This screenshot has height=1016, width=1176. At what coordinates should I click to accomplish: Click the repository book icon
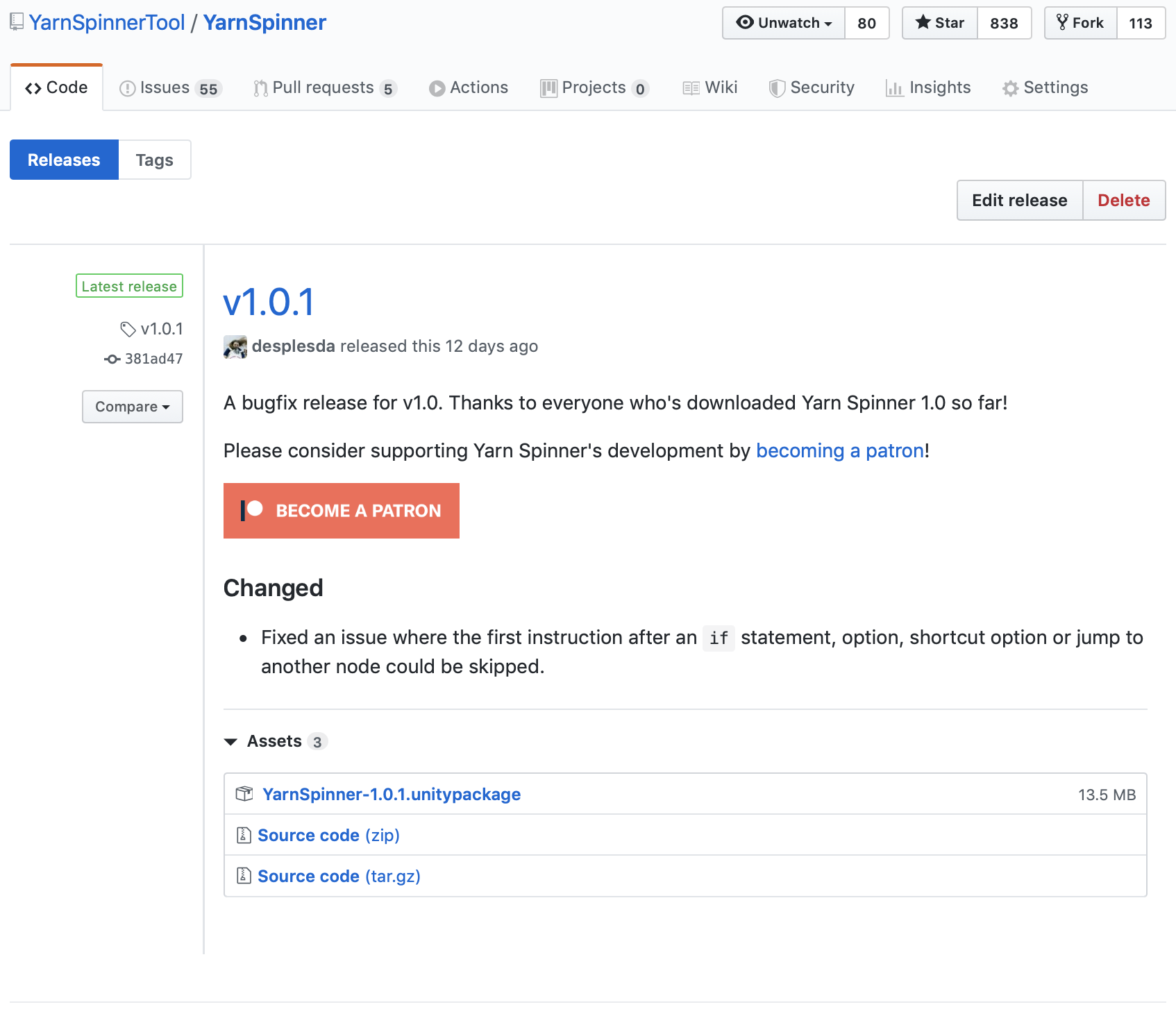(x=17, y=22)
